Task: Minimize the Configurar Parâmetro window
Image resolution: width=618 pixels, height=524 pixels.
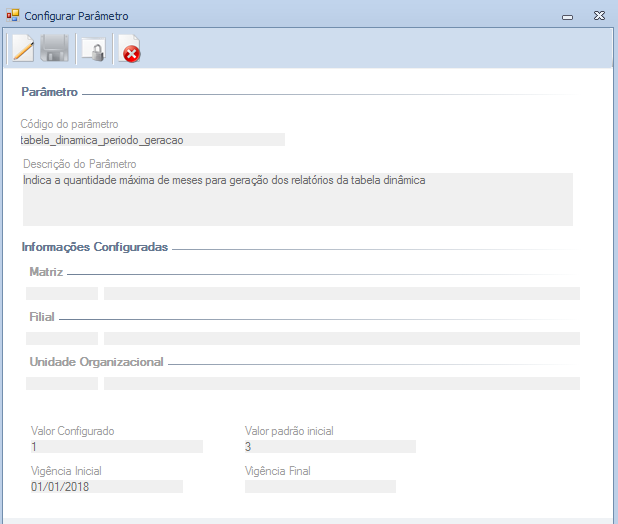Action: pyautogui.click(x=567, y=16)
